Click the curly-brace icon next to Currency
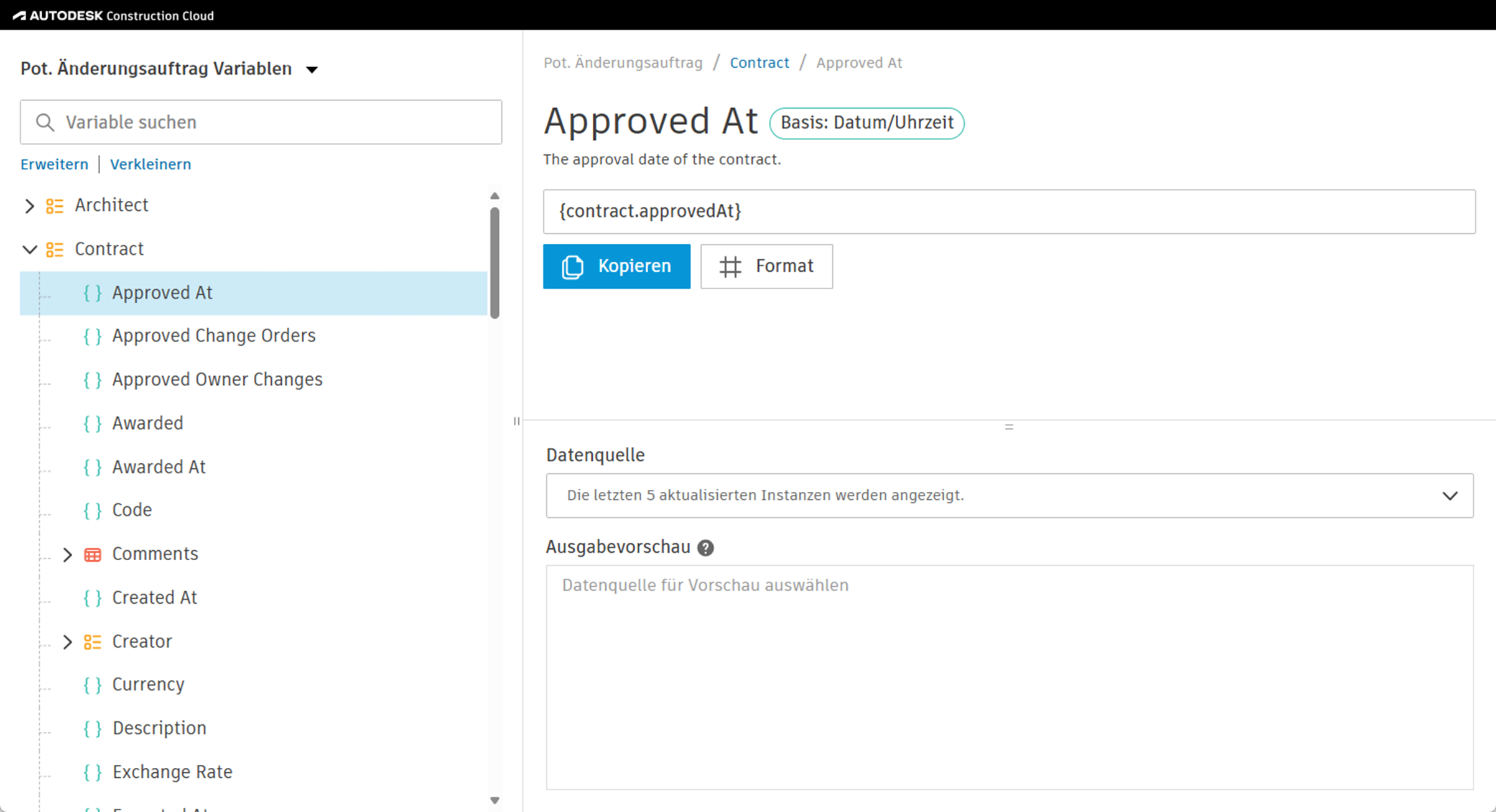Viewport: 1496px width, 812px height. point(93,685)
